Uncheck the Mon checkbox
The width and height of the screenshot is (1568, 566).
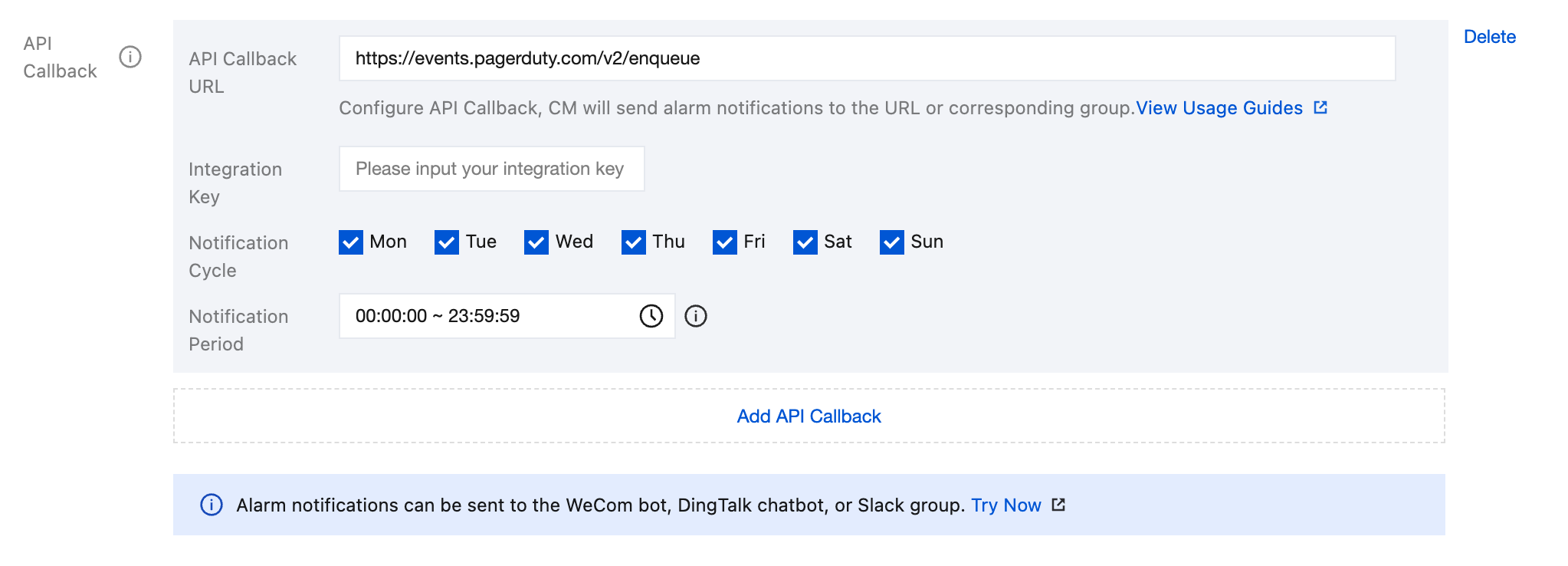click(x=351, y=242)
